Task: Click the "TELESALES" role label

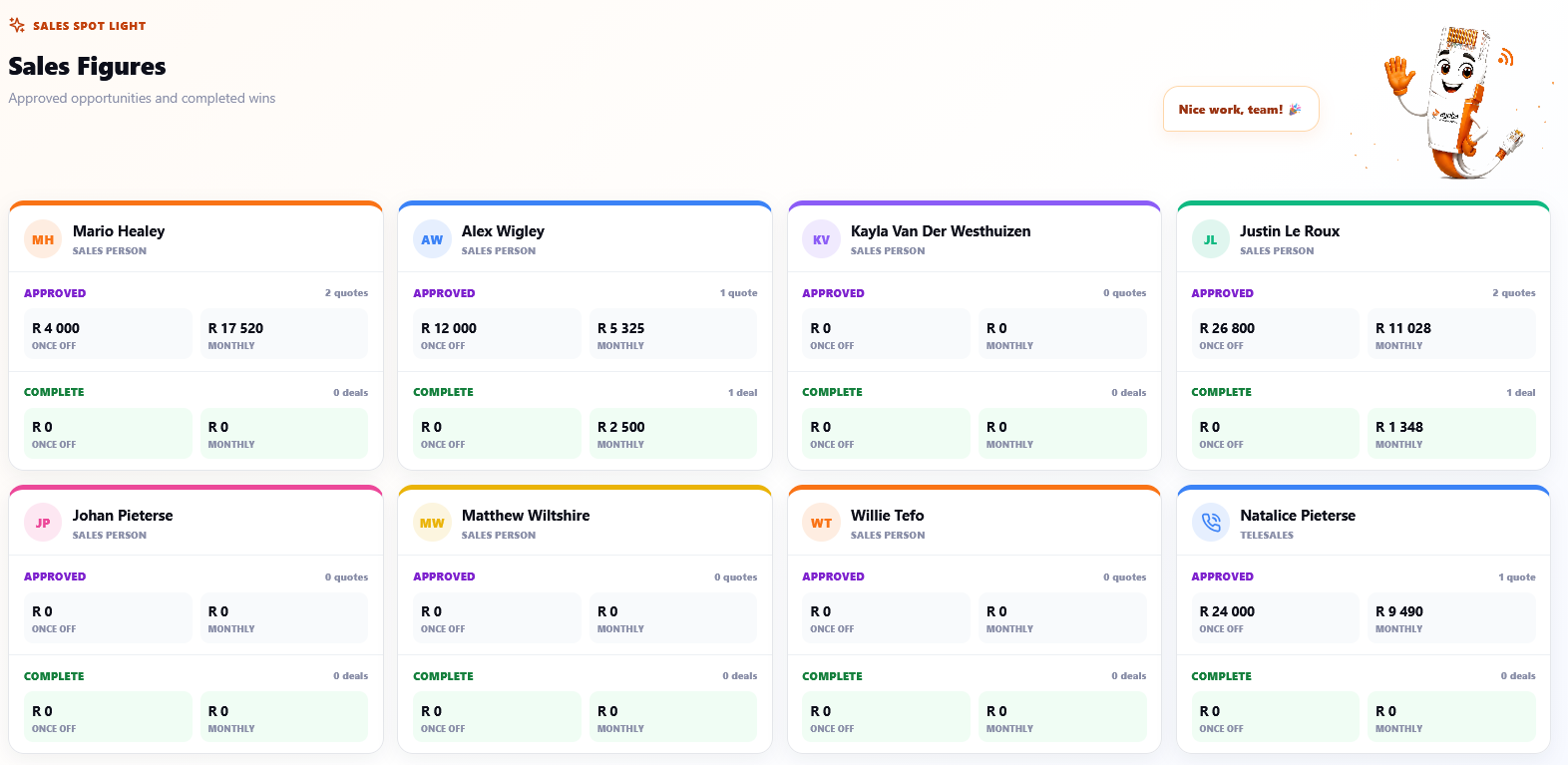Action: (x=1267, y=536)
